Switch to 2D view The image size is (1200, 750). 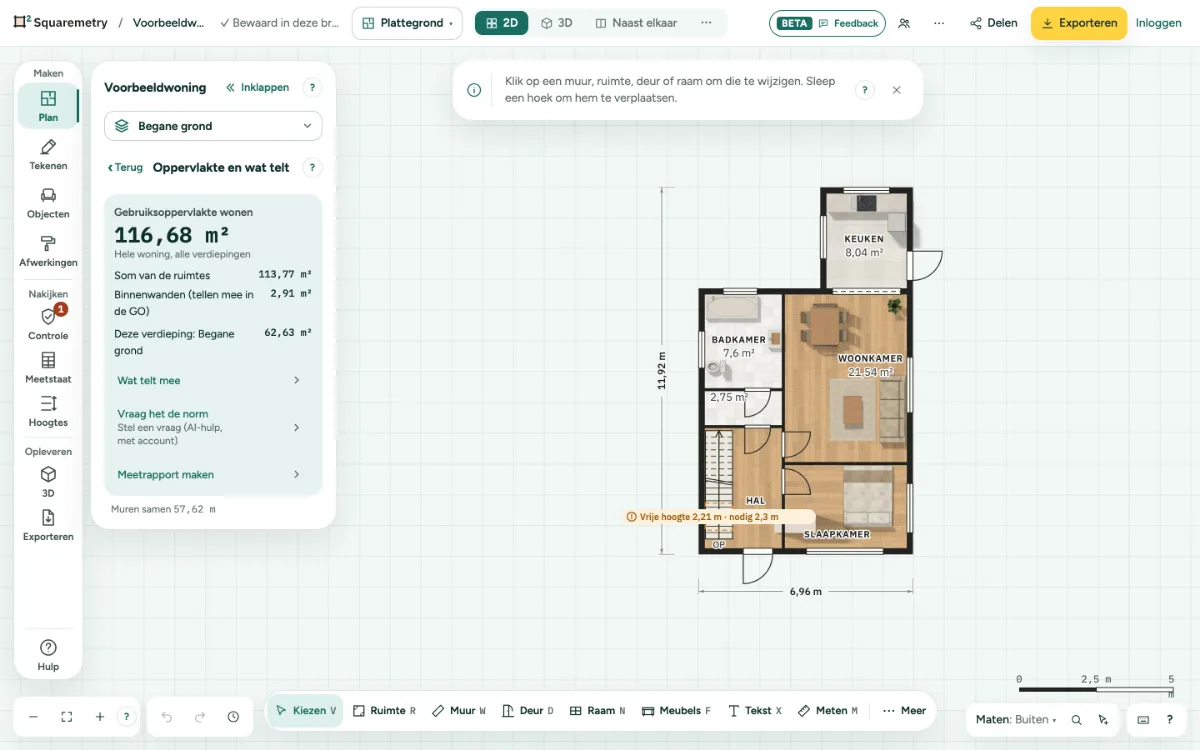point(502,23)
